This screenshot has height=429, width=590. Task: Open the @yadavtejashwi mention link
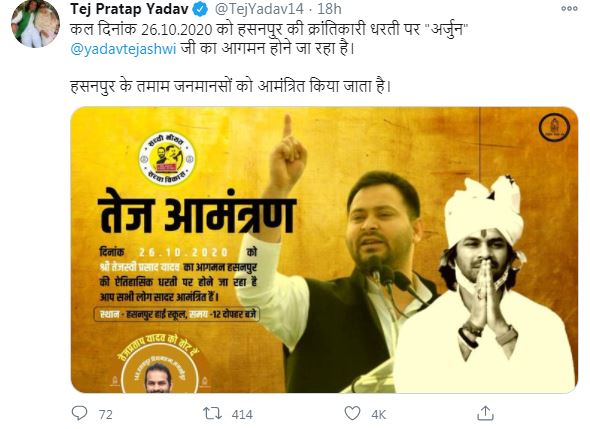click(x=123, y=49)
